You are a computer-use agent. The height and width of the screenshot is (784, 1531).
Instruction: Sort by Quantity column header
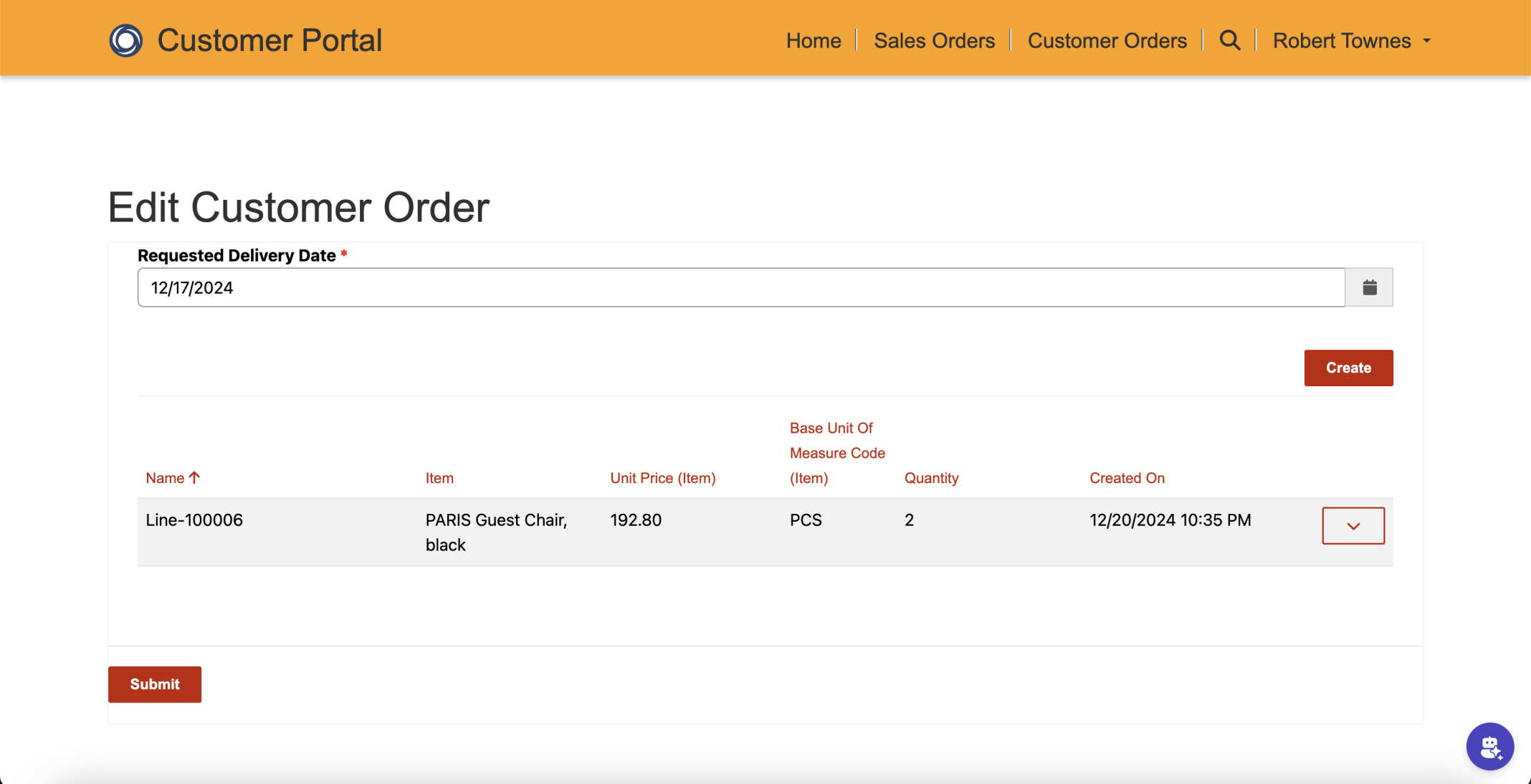930,478
